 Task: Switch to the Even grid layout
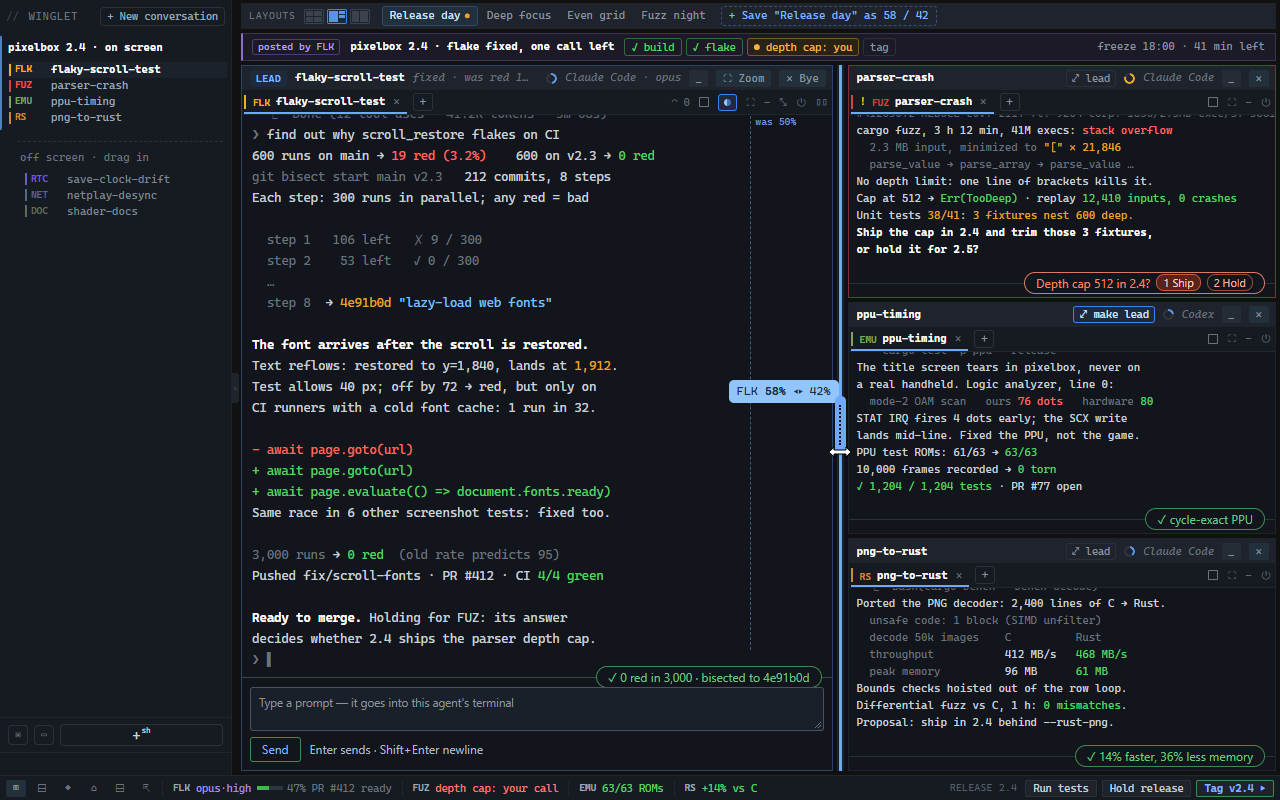coord(596,16)
